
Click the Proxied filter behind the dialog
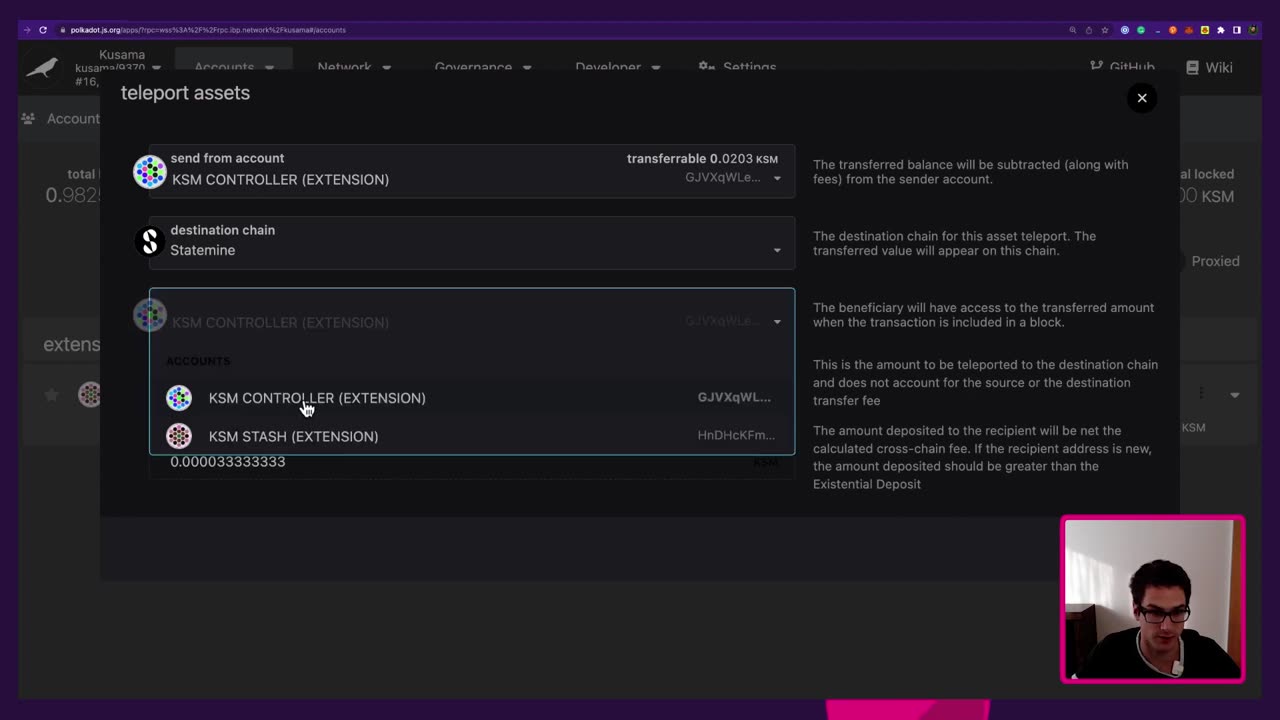(x=1215, y=261)
